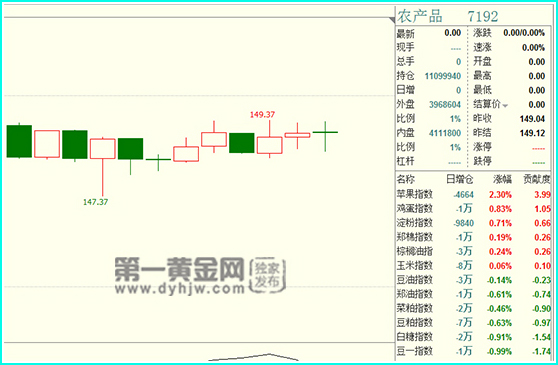Select the 鸡蛋指数 row
Screen dimensions: 558x365
point(473,209)
